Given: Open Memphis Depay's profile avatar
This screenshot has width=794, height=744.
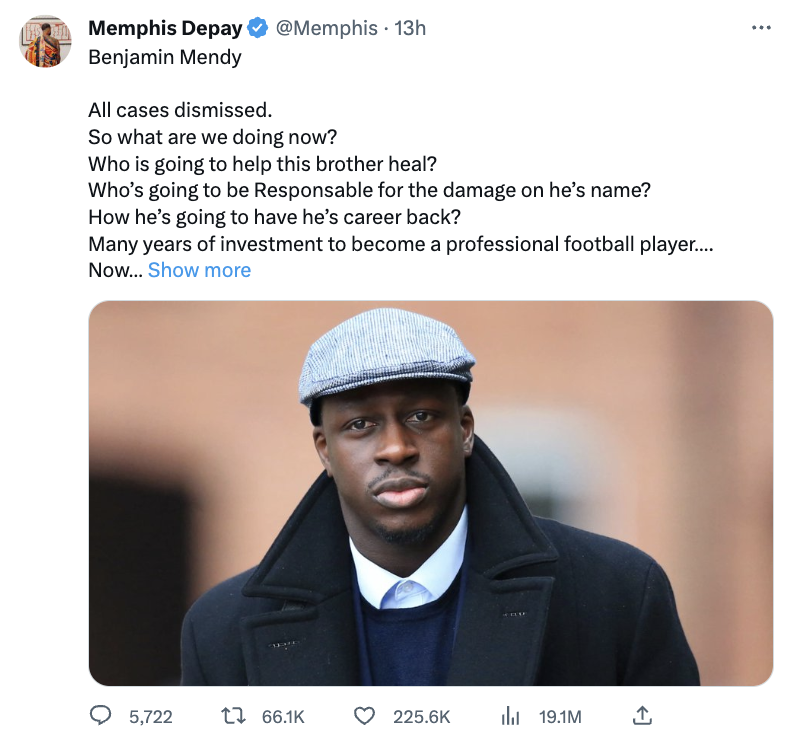Looking at the screenshot, I should click(x=46, y=42).
